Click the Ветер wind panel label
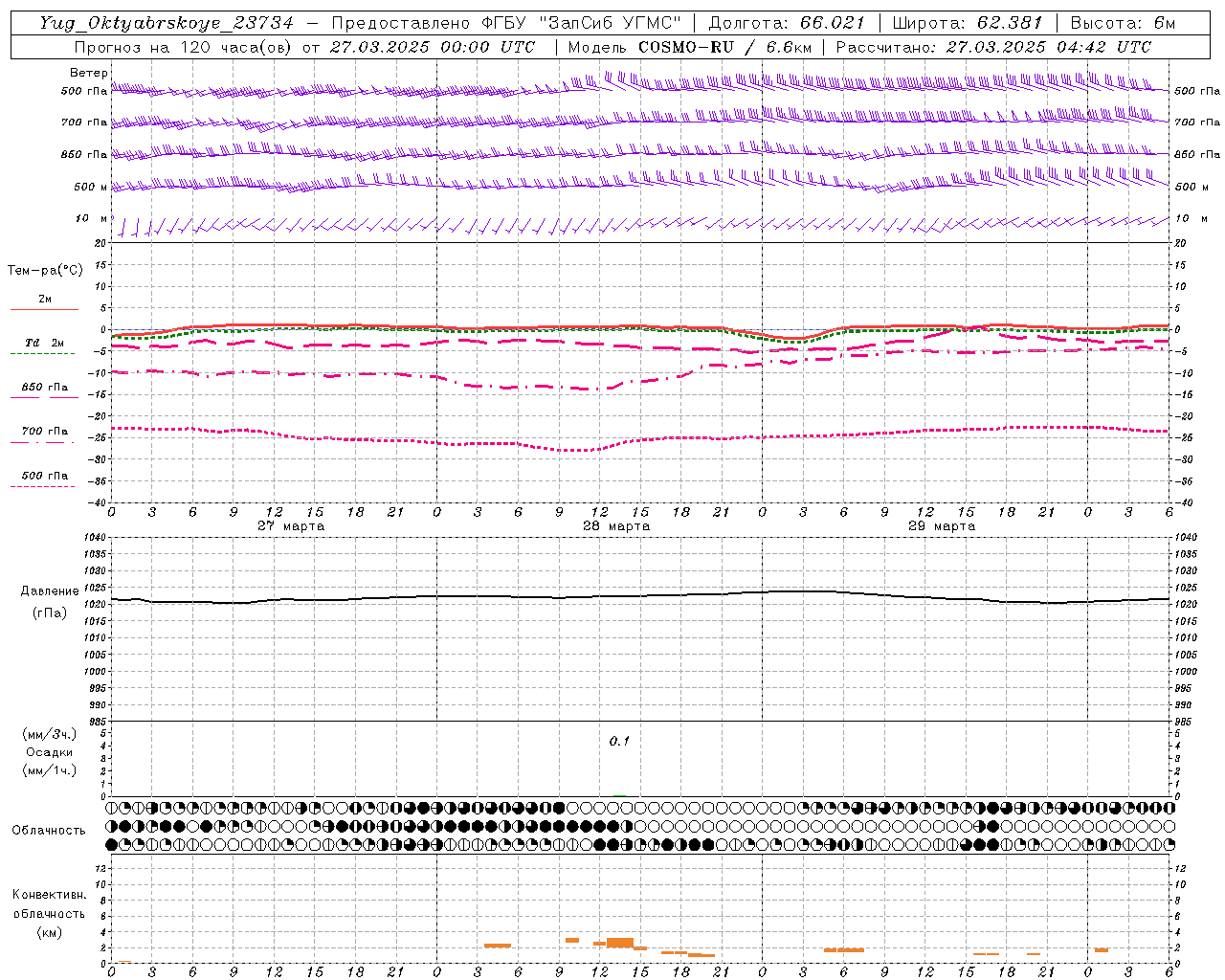 [x=89, y=73]
